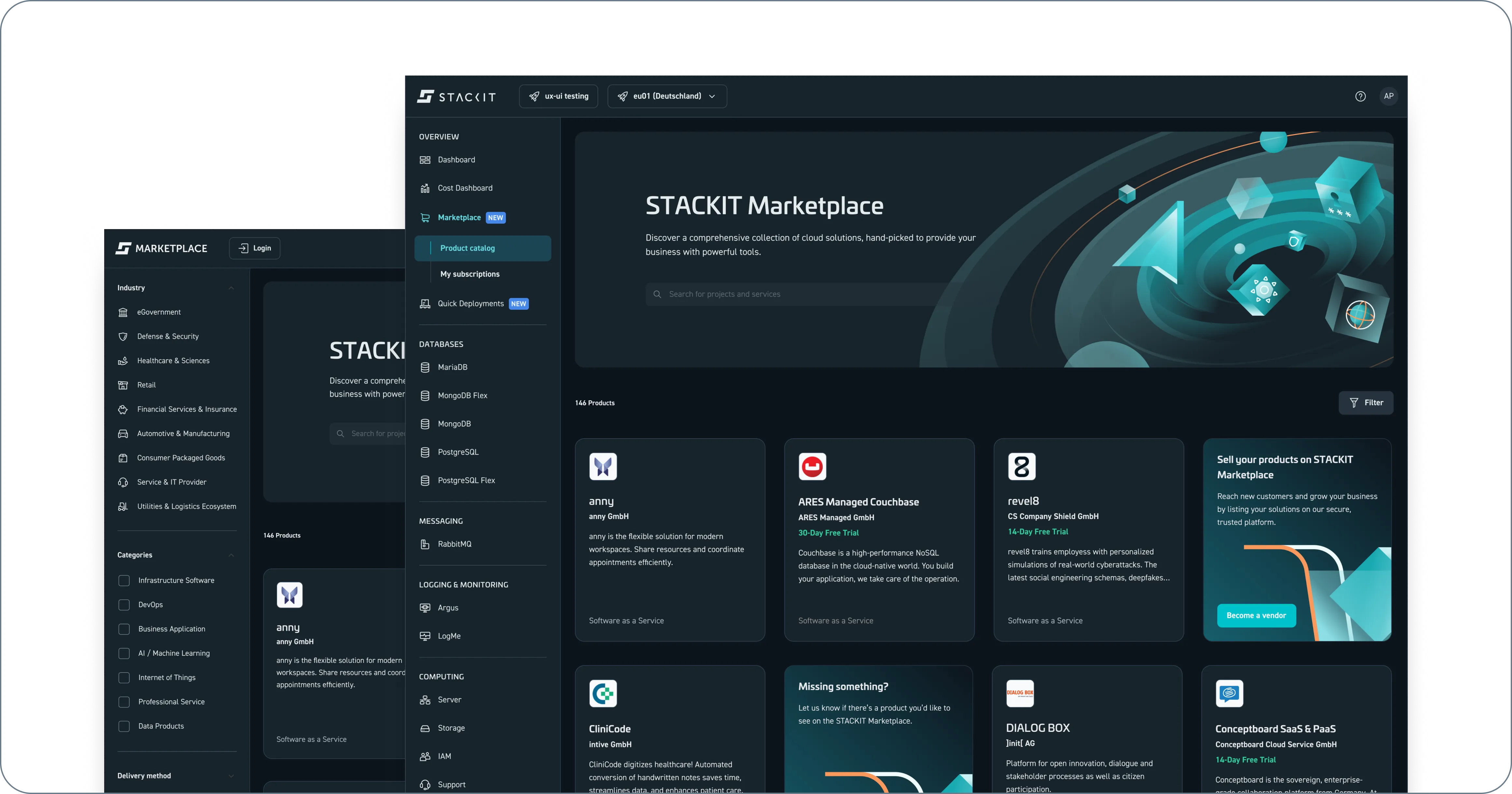Click the search for projects and services field

tap(792, 294)
